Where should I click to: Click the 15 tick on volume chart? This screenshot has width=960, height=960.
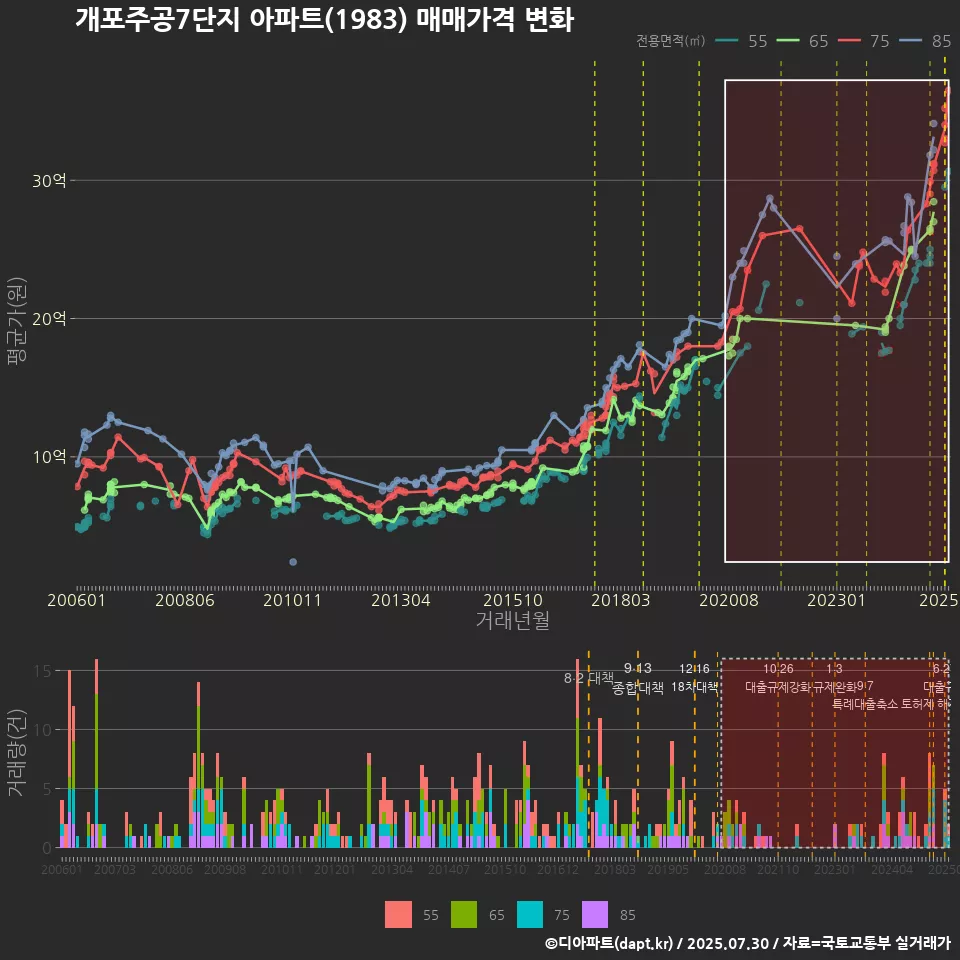tap(43, 671)
